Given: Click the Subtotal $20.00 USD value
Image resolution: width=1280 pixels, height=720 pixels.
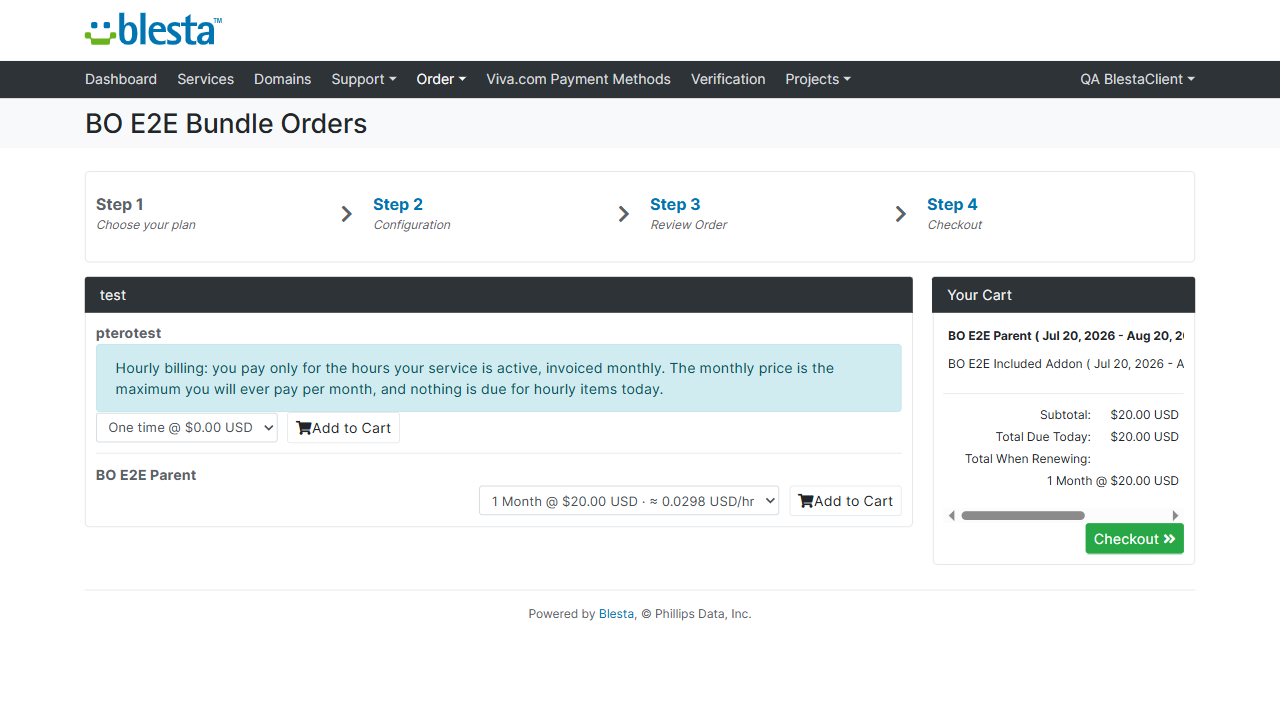Looking at the screenshot, I should point(1145,415).
